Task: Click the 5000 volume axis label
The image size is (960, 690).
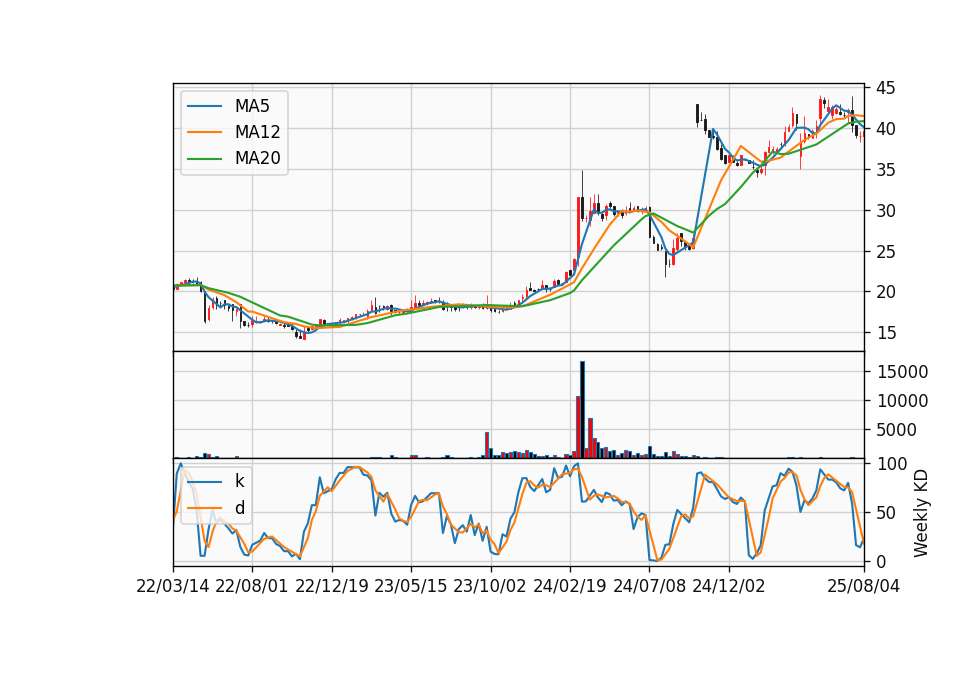Action: (x=896, y=430)
